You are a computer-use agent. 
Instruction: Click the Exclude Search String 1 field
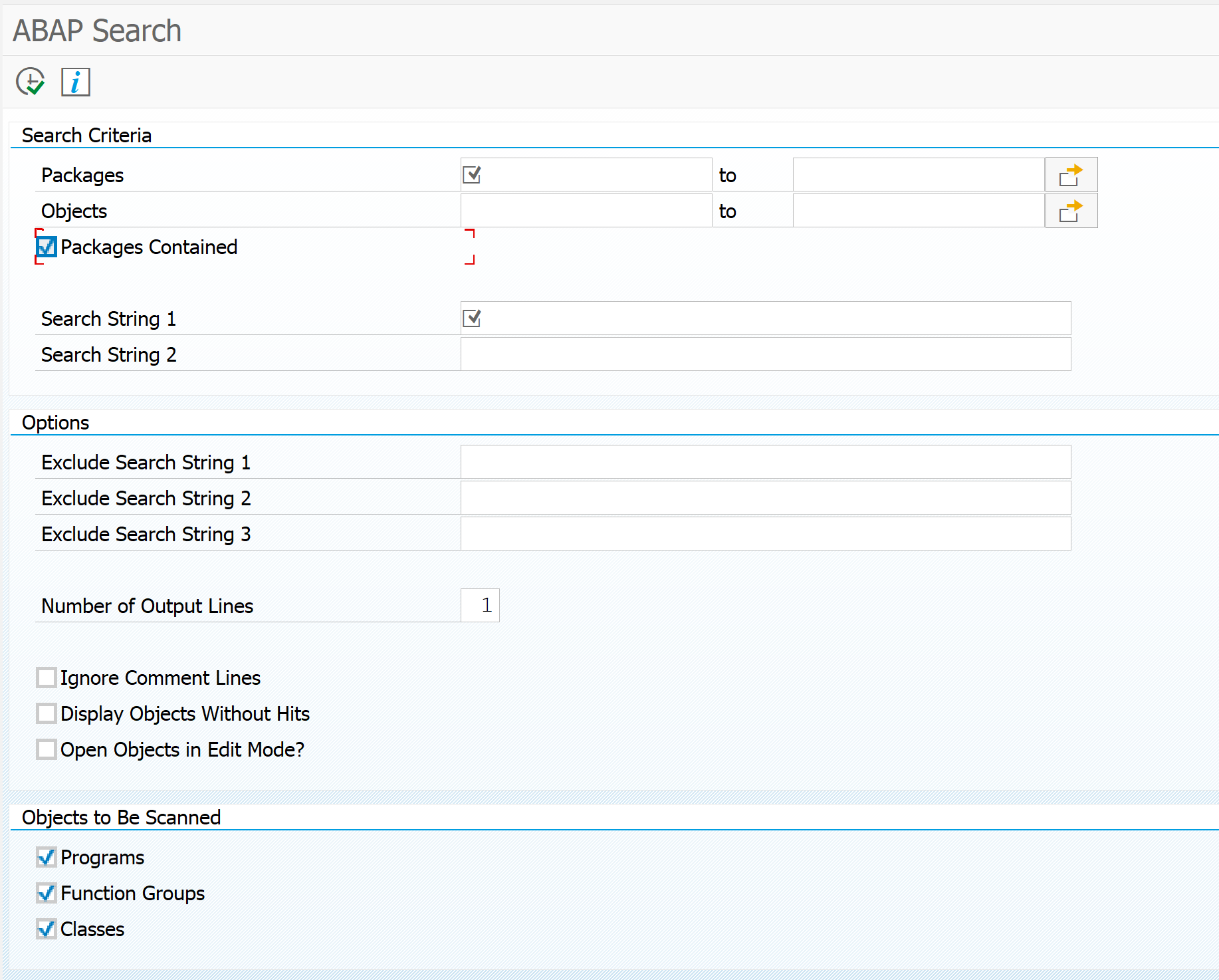pyautogui.click(x=764, y=462)
